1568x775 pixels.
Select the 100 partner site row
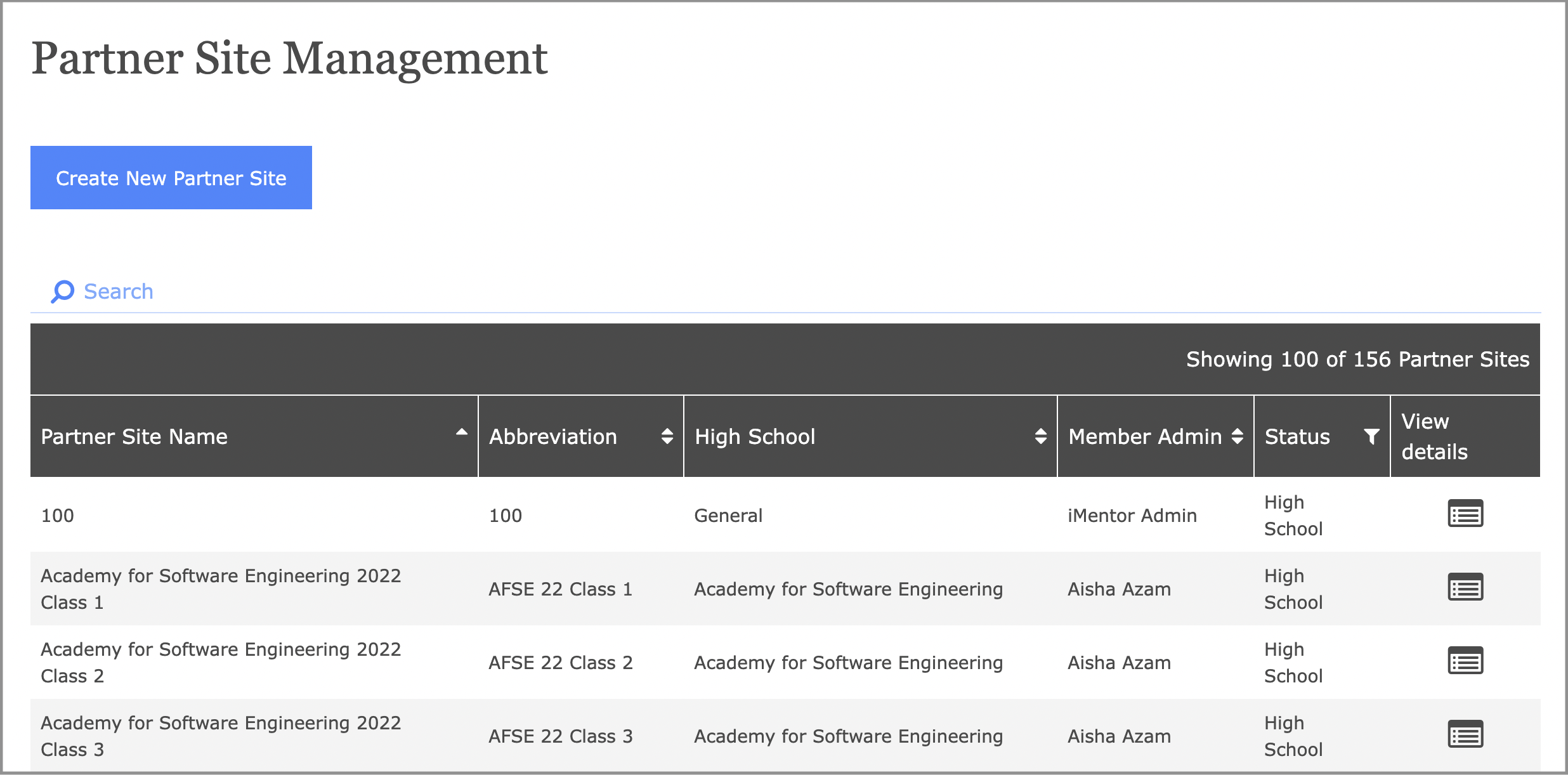tap(58, 516)
